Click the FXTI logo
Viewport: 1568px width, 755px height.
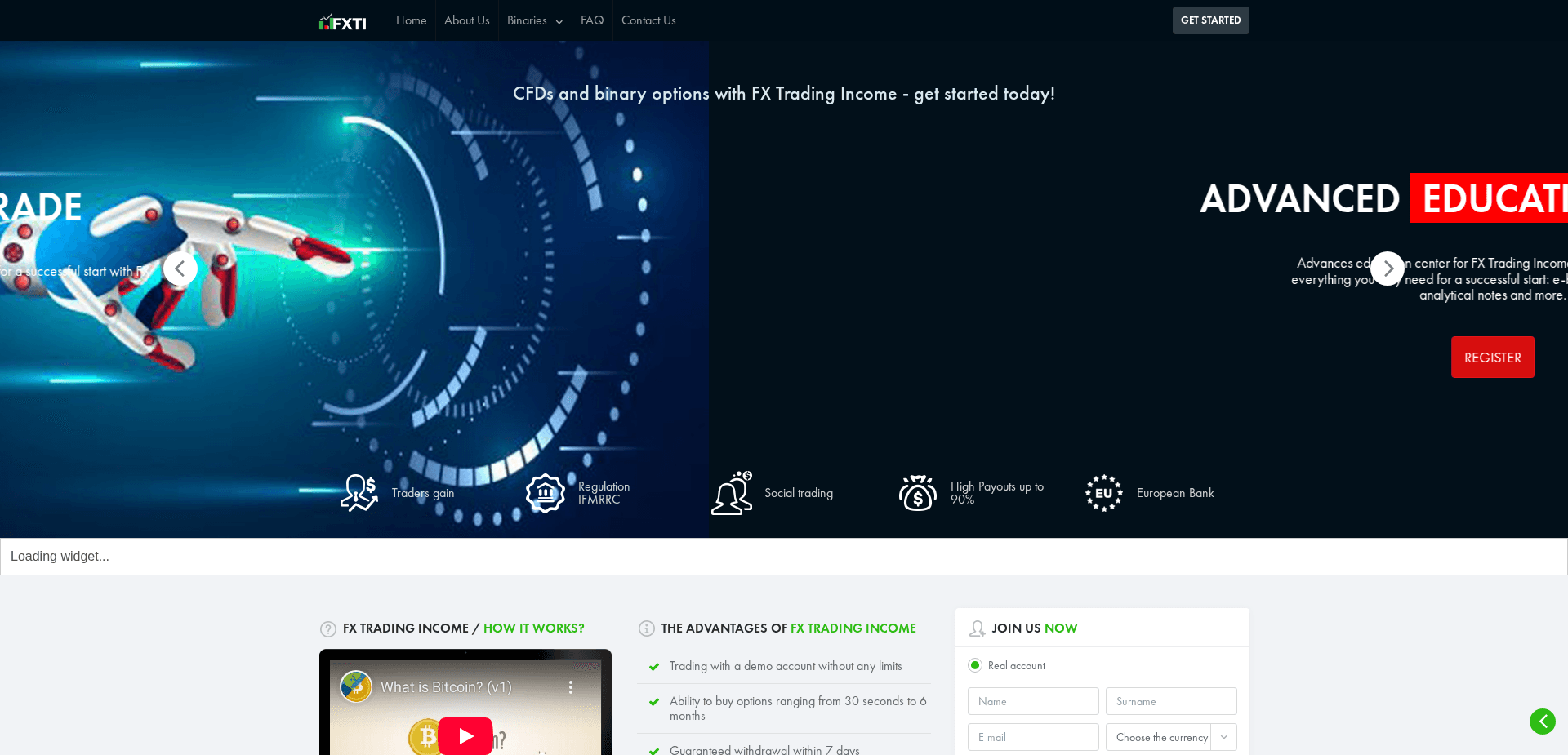(x=342, y=20)
